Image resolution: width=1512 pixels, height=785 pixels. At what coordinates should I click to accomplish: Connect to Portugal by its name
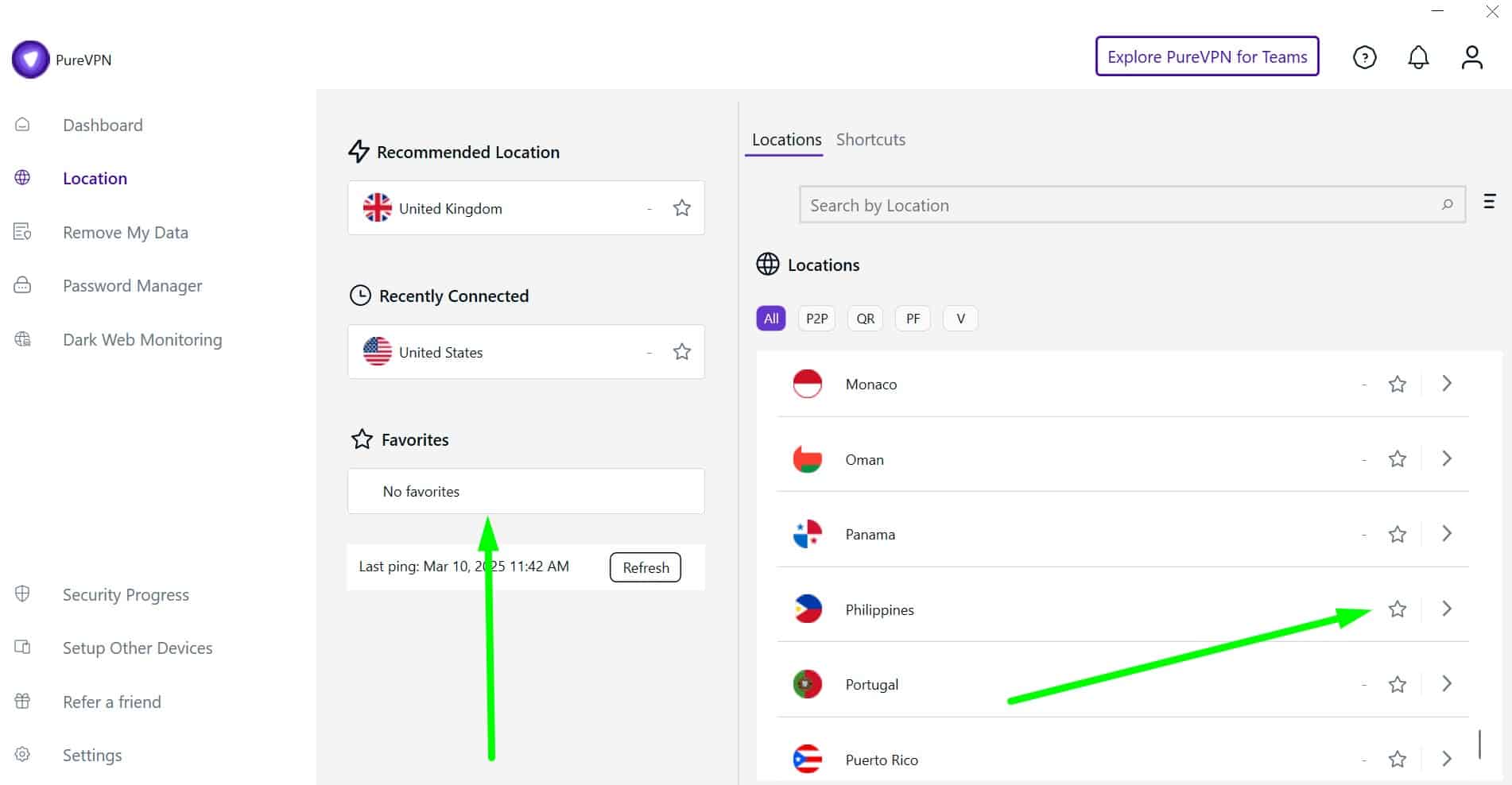[872, 684]
